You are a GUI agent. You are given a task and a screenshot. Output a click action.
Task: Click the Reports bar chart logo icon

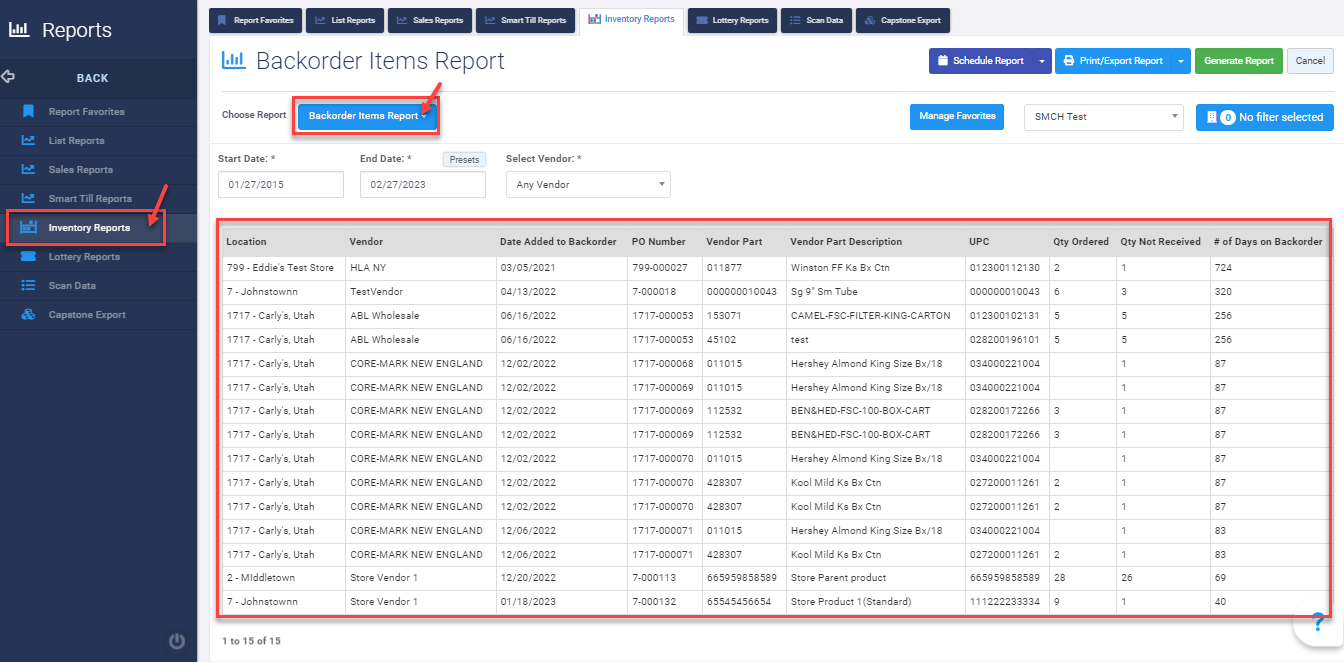tap(19, 30)
